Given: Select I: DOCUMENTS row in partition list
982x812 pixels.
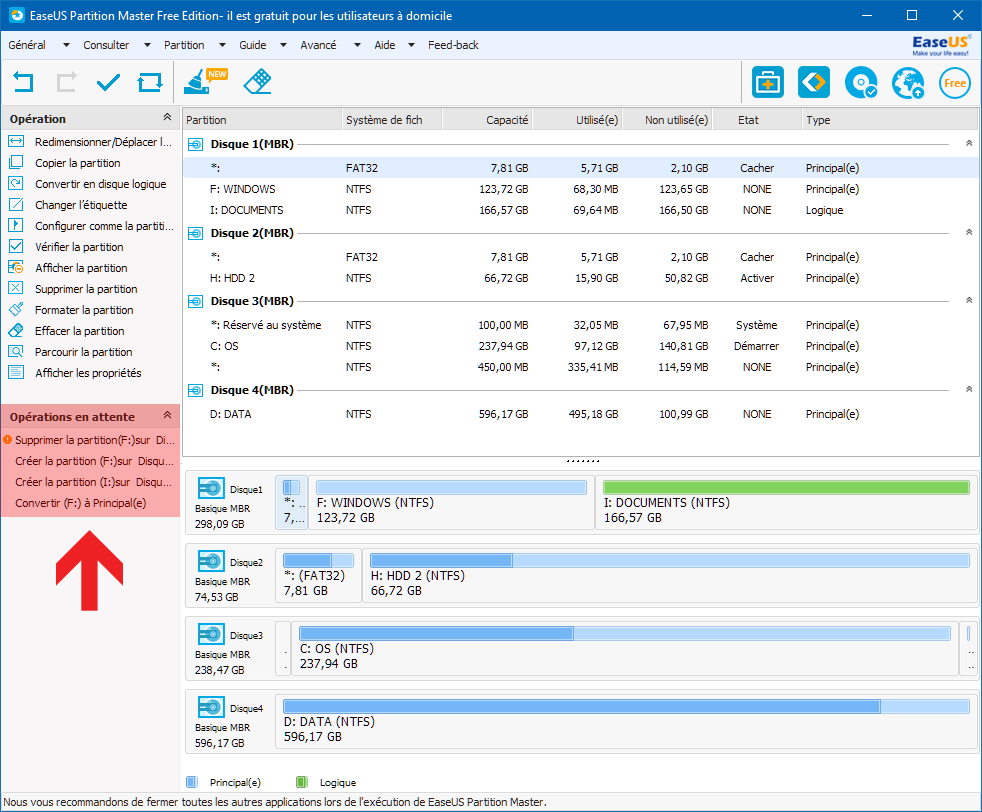Looking at the screenshot, I should (580, 210).
